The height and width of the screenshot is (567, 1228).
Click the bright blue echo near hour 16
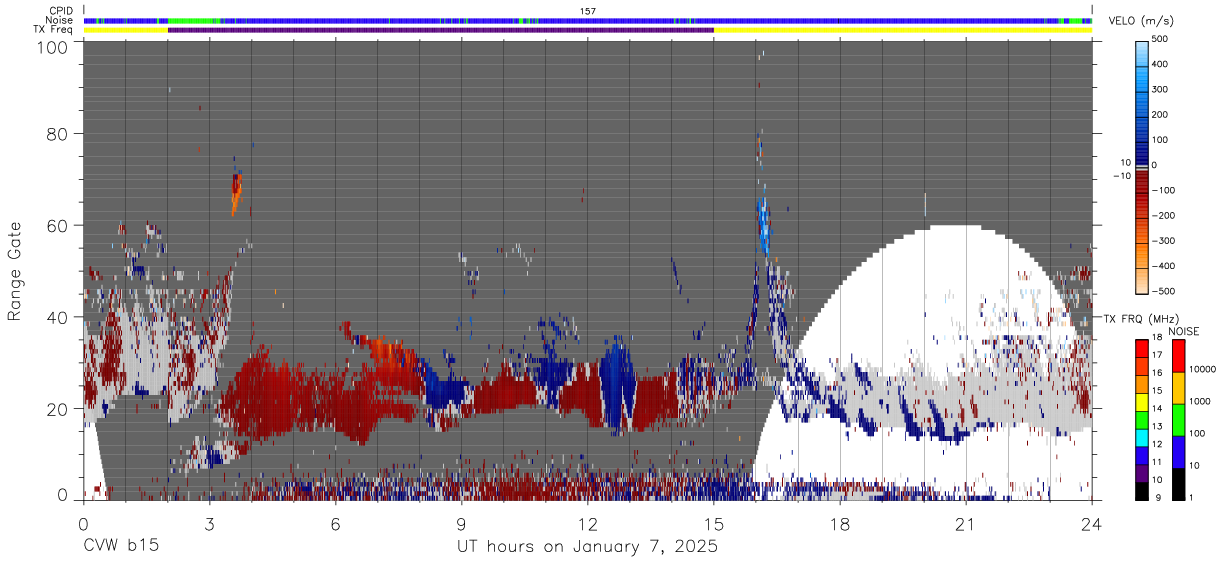pyautogui.click(x=763, y=225)
